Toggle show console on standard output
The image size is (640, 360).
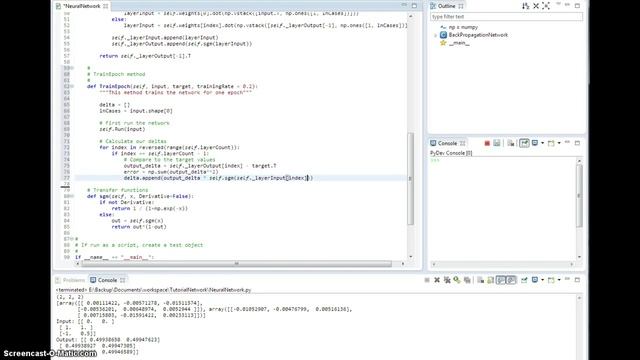(501, 280)
